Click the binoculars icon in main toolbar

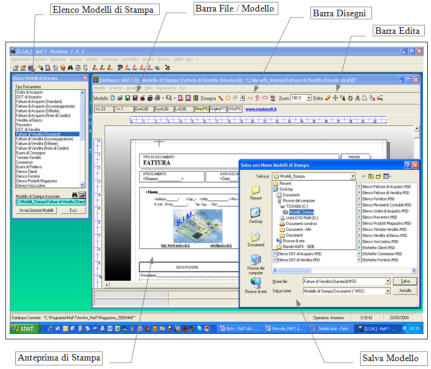(70, 68)
